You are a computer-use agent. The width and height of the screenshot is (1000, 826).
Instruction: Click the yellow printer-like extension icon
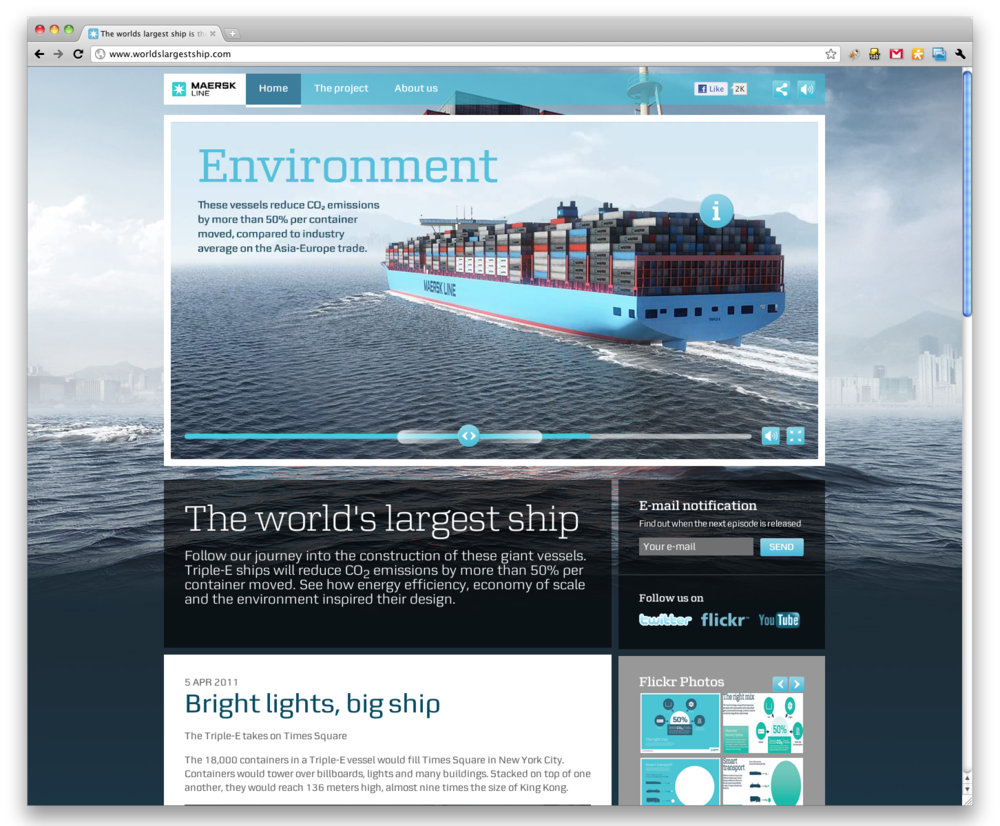pos(874,54)
